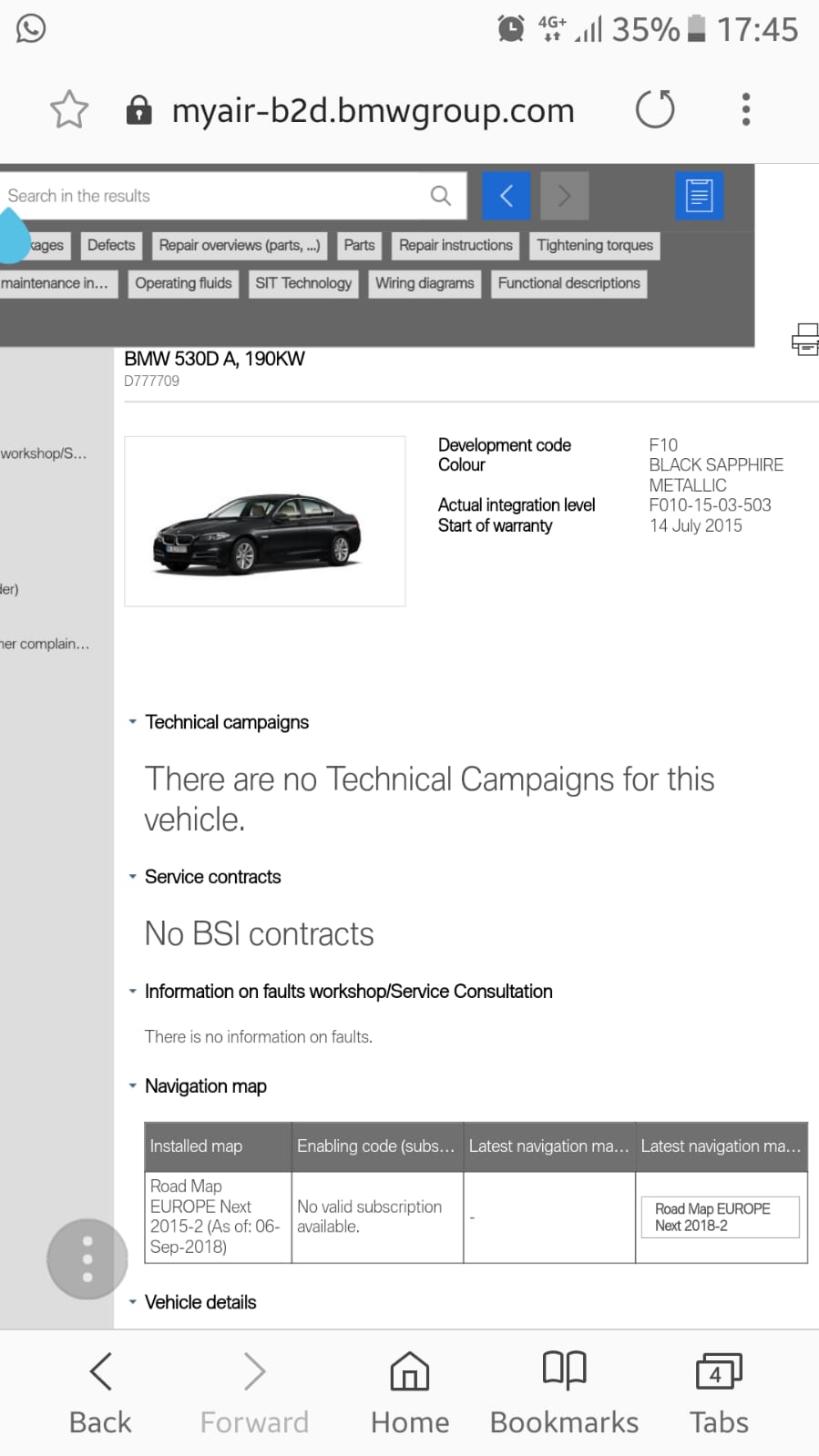
Task: Open Operating fluids tab
Action: pyautogui.click(x=183, y=284)
